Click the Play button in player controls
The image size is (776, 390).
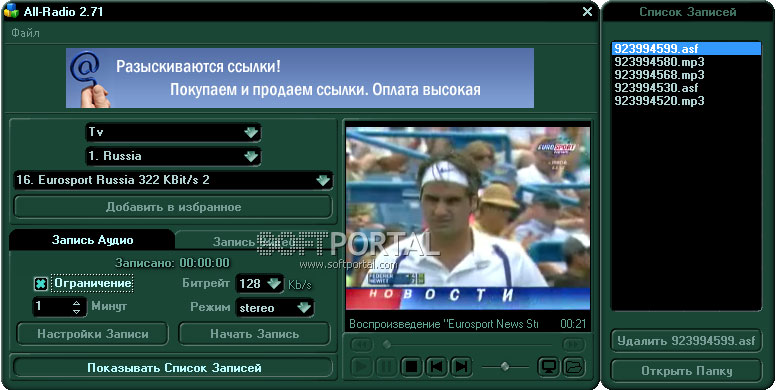[x=362, y=367]
